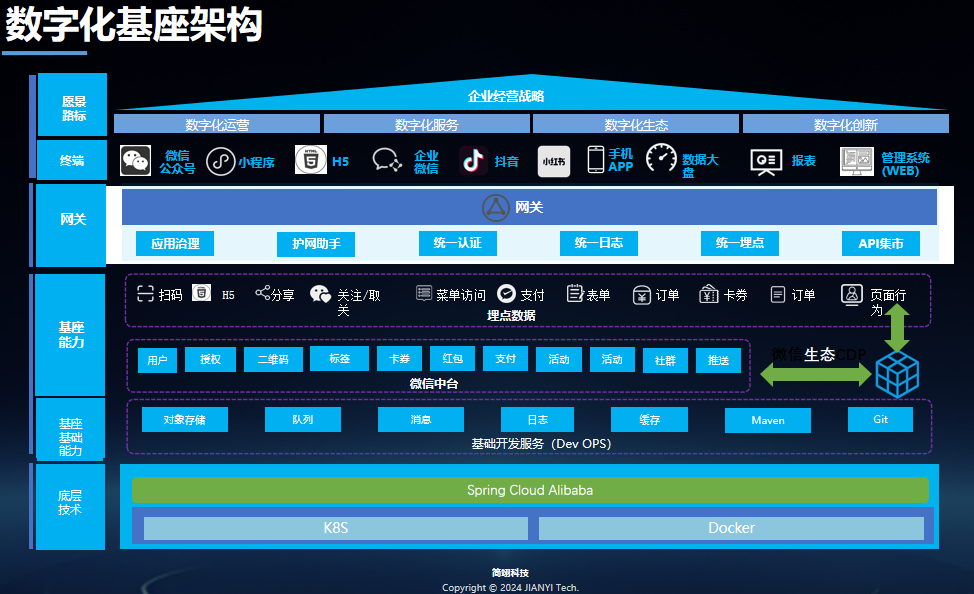Click the 支付 payment icon in 埋点数据
This screenshot has width=974, height=594.
click(x=506, y=294)
